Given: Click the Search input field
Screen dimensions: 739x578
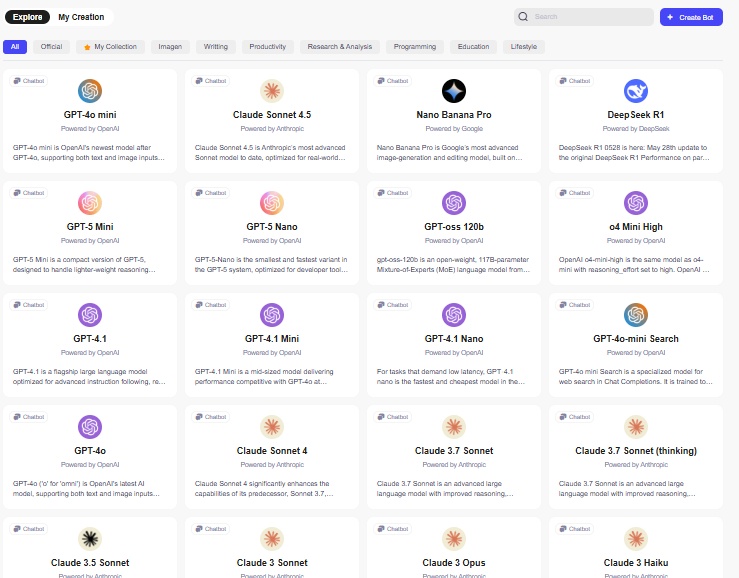Looking at the screenshot, I should click(x=590, y=17).
